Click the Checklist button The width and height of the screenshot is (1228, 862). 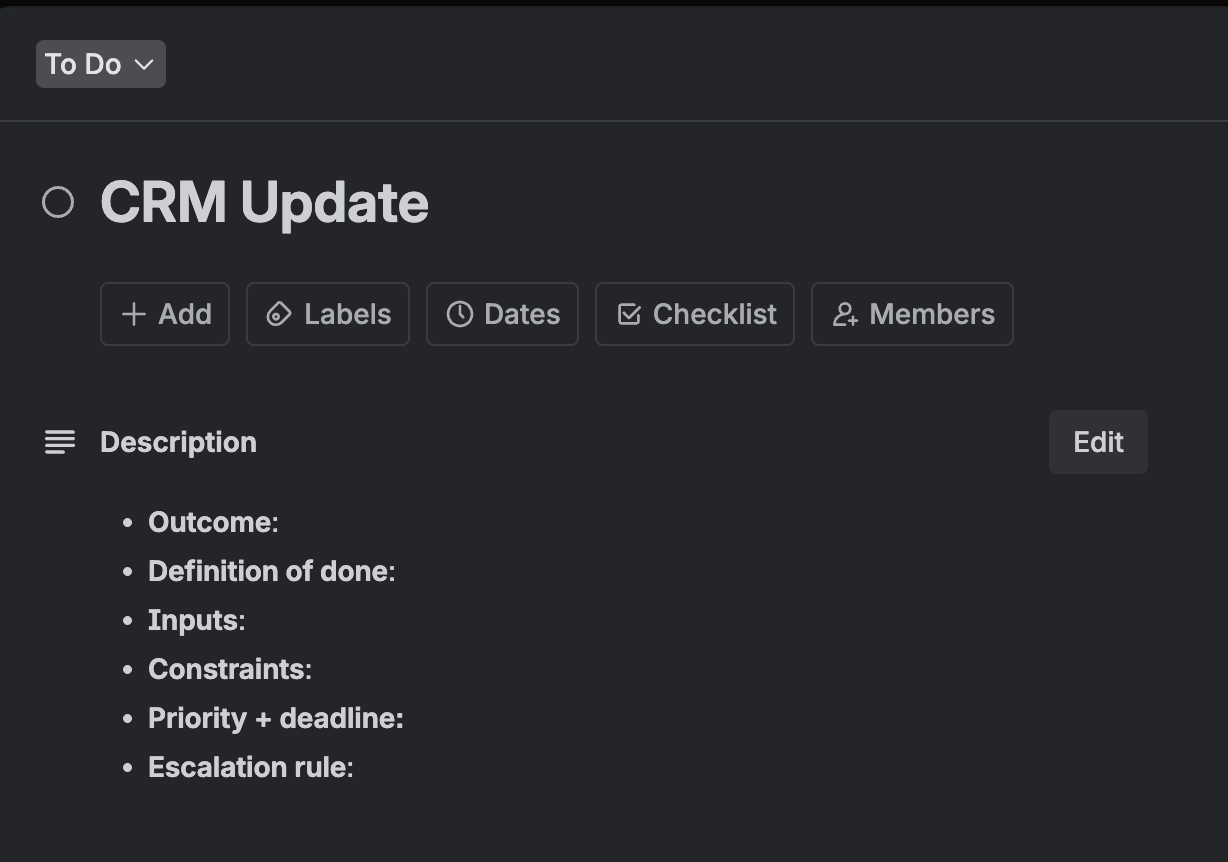click(694, 314)
